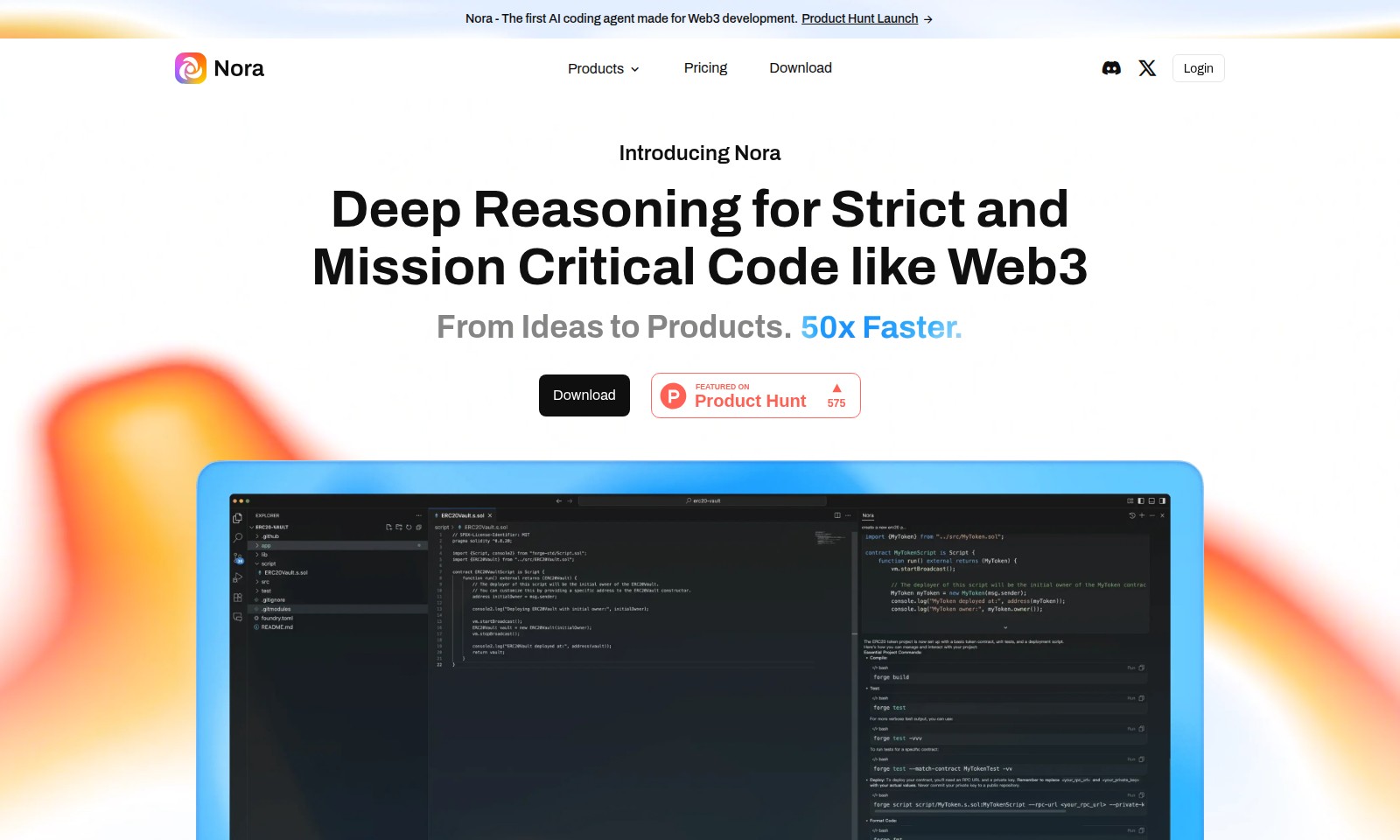Open Explorer view in the activity bar
This screenshot has width=1400, height=840.
pyautogui.click(x=237, y=518)
